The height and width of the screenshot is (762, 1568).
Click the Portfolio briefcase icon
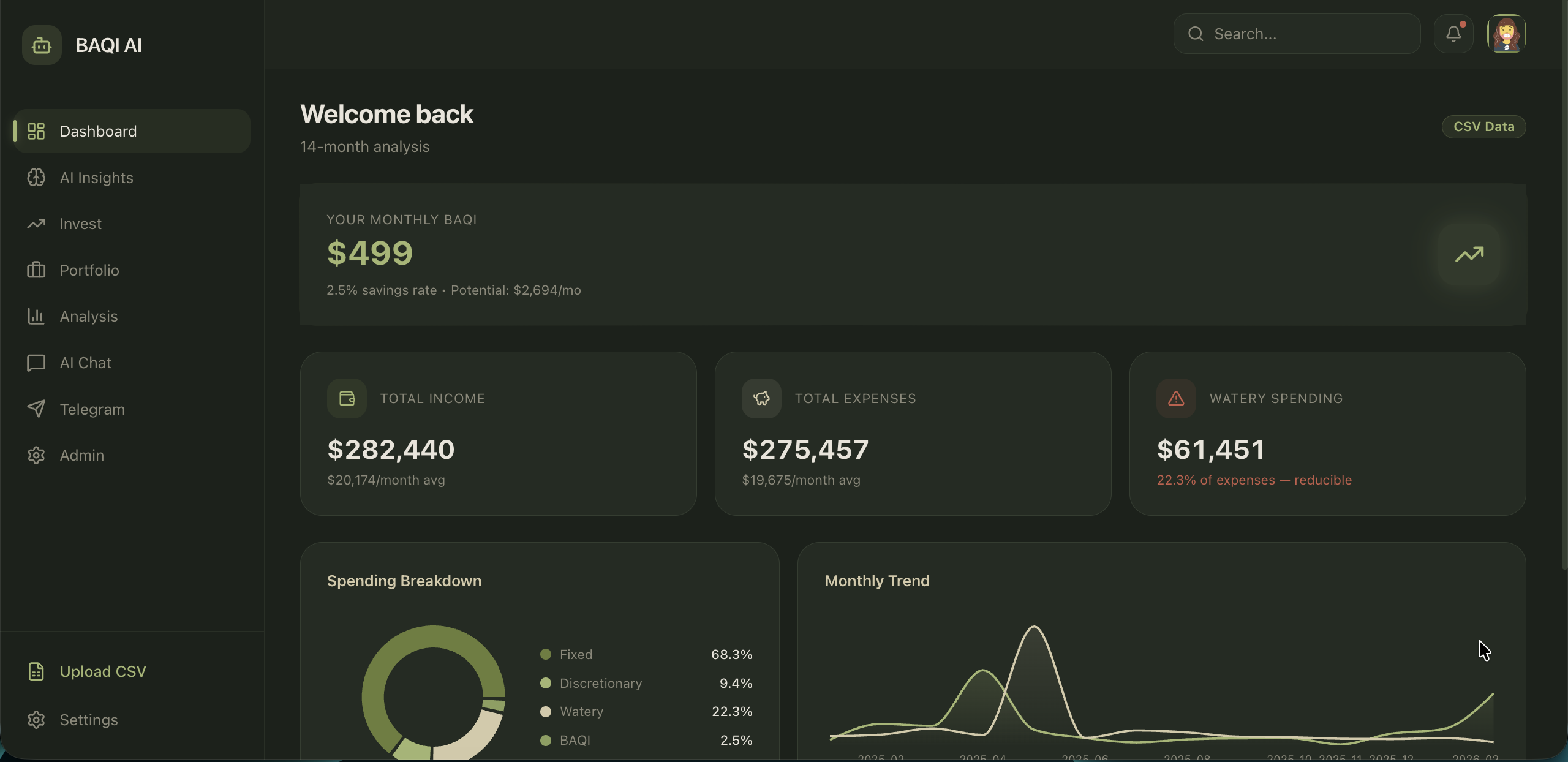click(x=36, y=270)
